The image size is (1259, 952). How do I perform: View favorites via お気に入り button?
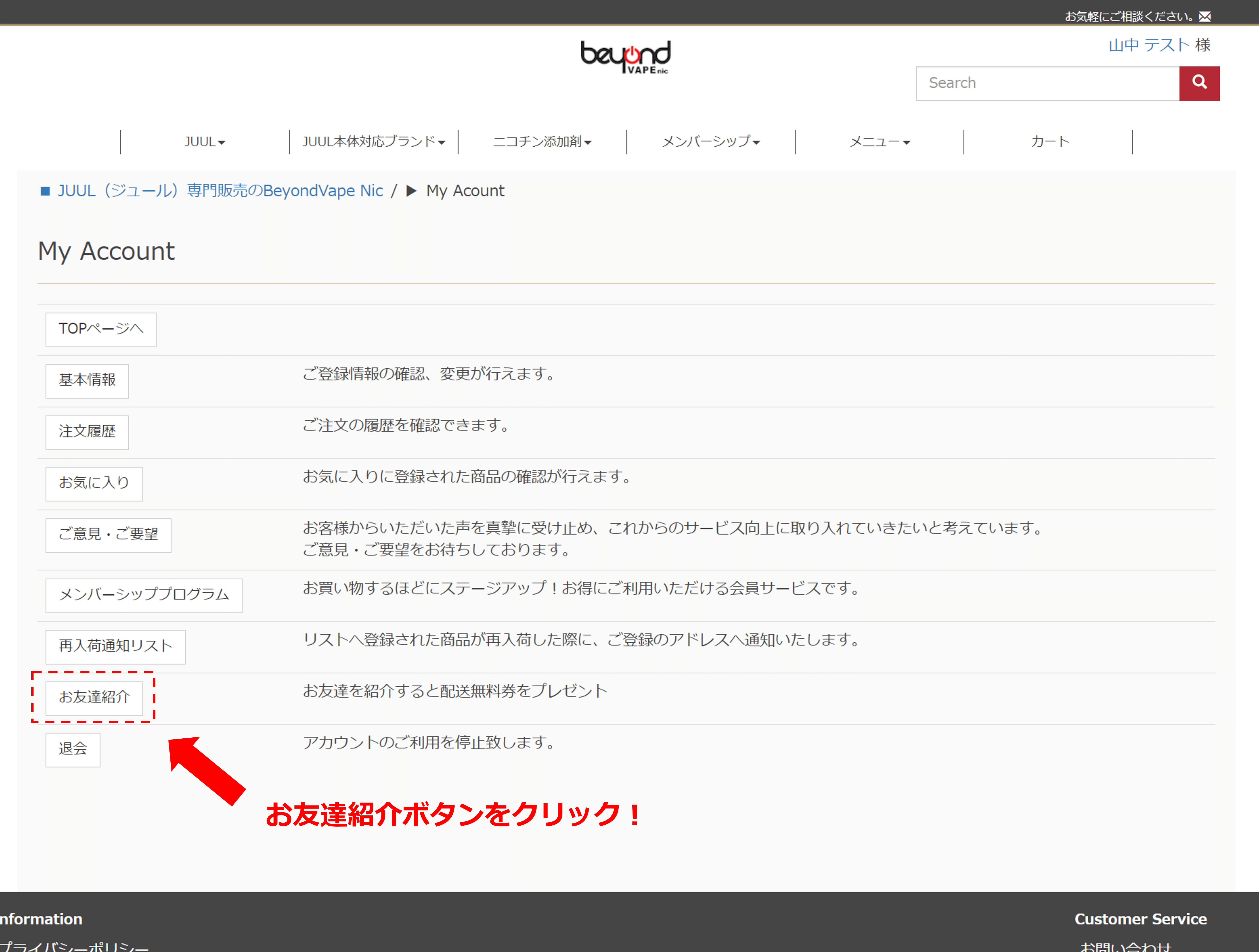pyautogui.click(x=93, y=484)
